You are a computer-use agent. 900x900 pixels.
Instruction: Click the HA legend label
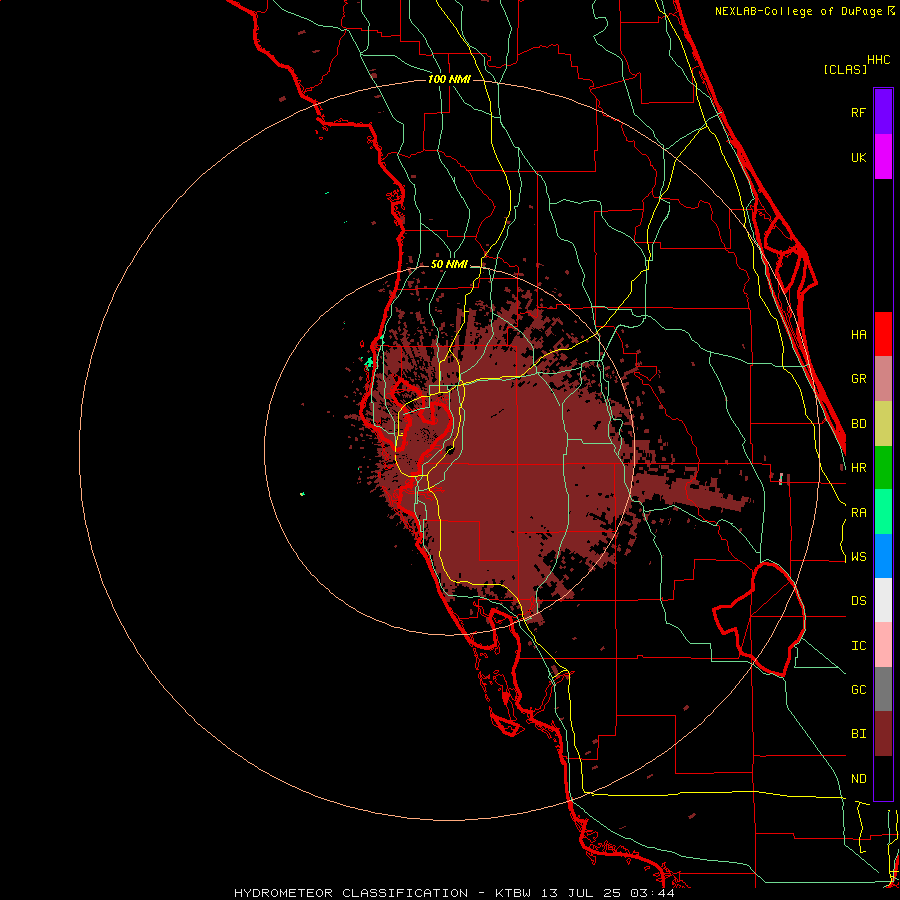click(x=858, y=335)
